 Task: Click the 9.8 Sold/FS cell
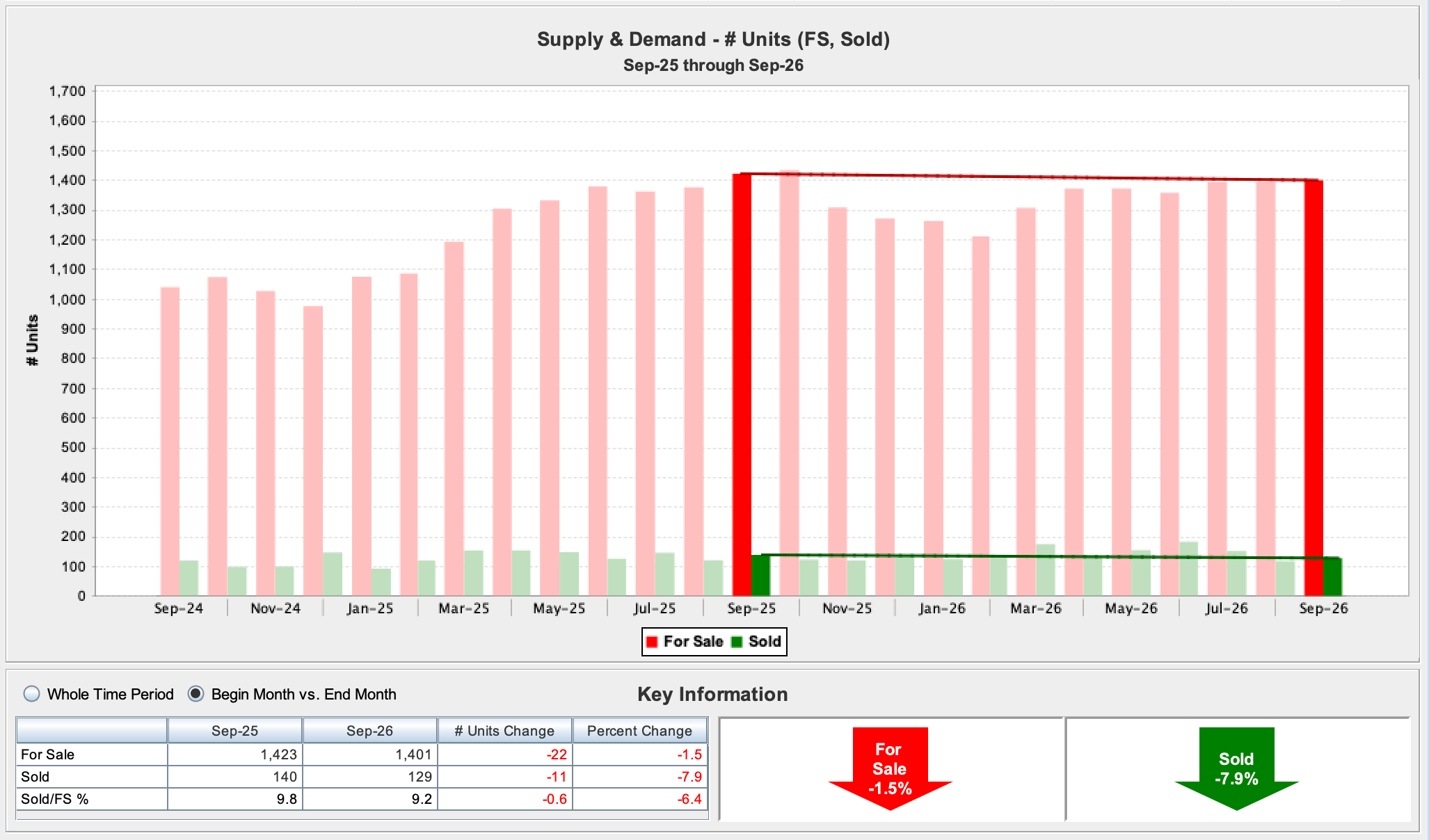[235, 799]
